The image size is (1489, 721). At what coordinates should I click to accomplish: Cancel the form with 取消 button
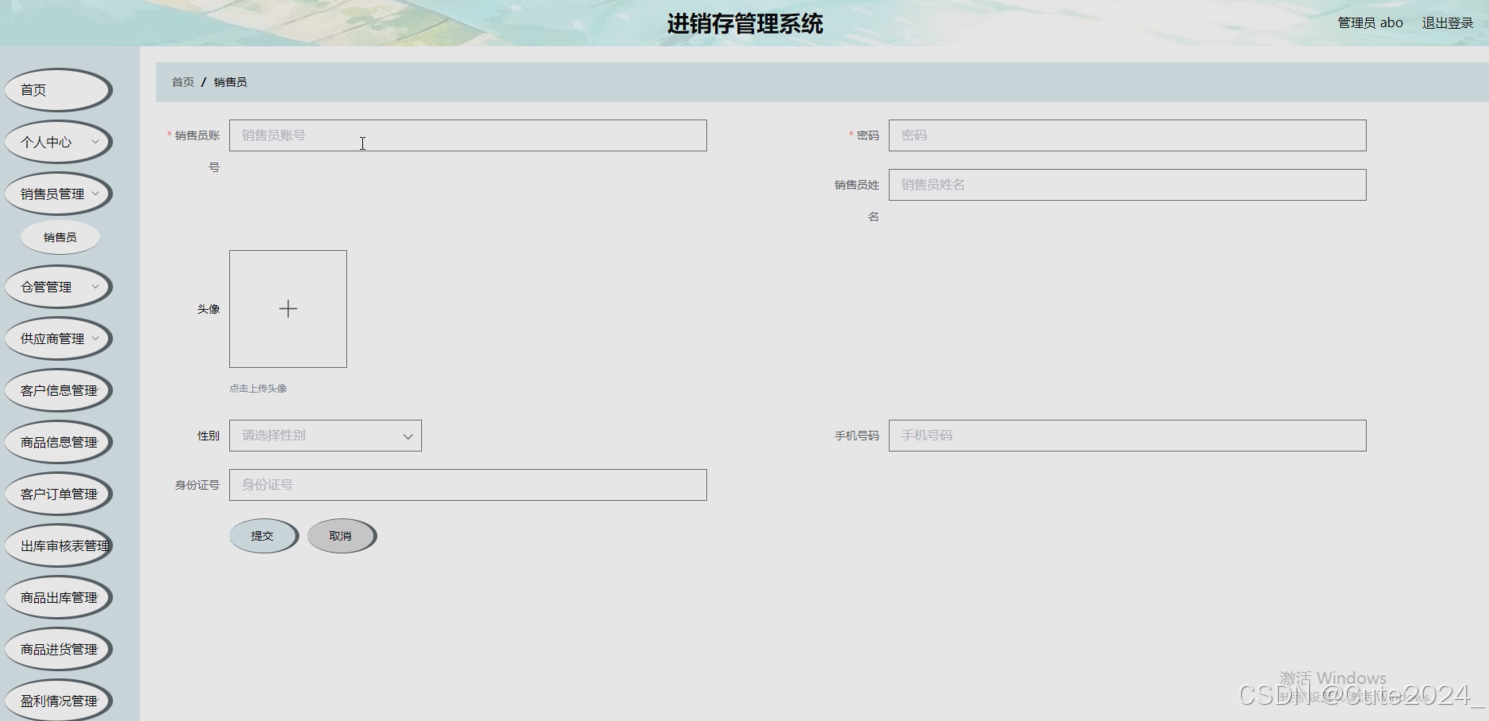click(x=341, y=535)
